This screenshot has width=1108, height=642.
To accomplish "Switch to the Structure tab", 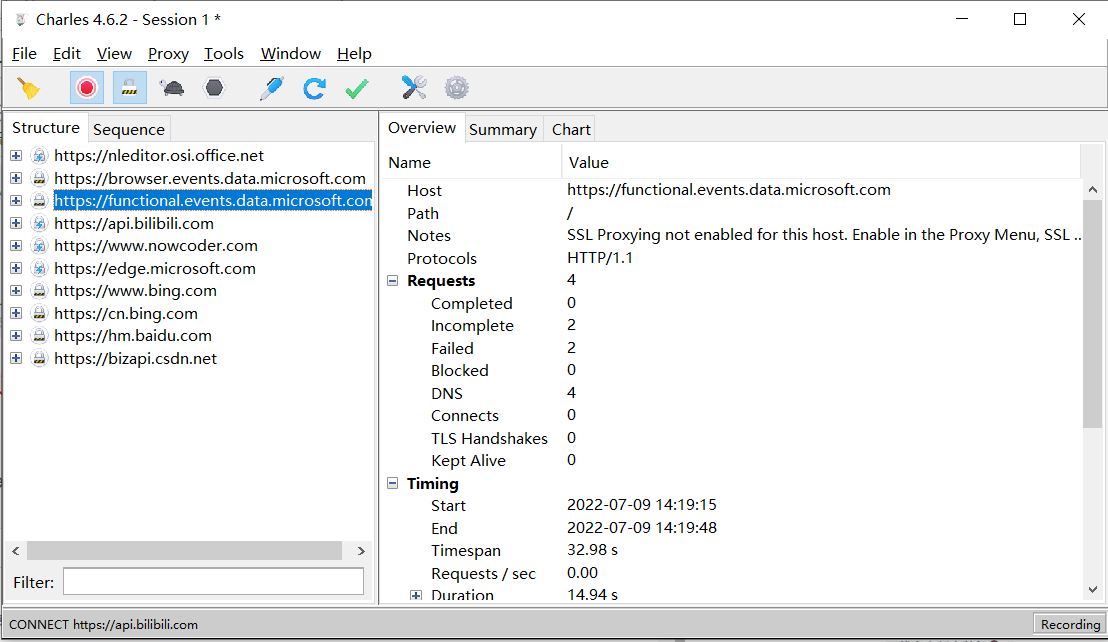I will 46,128.
